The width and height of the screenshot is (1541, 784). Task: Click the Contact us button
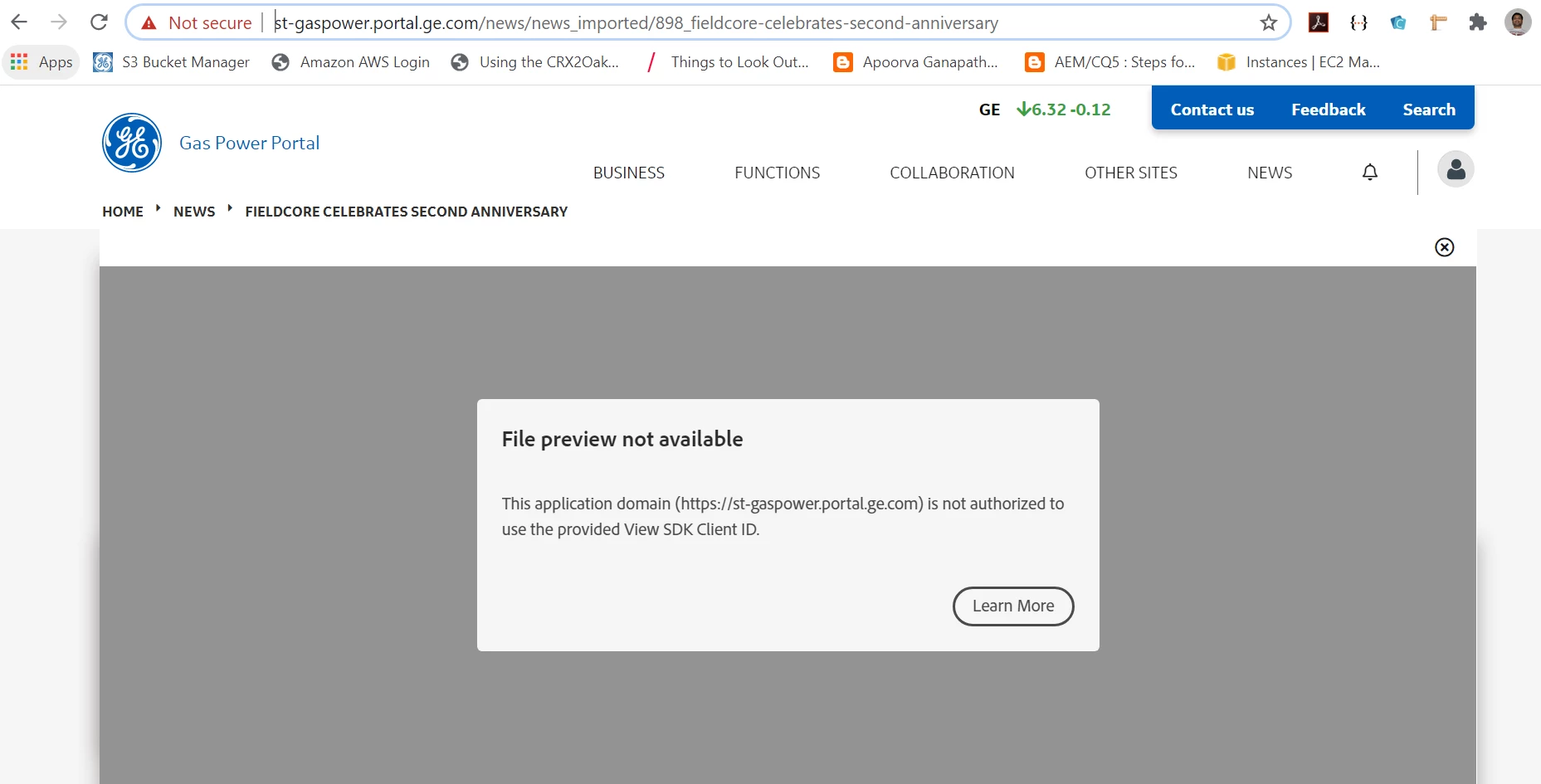coord(1212,110)
